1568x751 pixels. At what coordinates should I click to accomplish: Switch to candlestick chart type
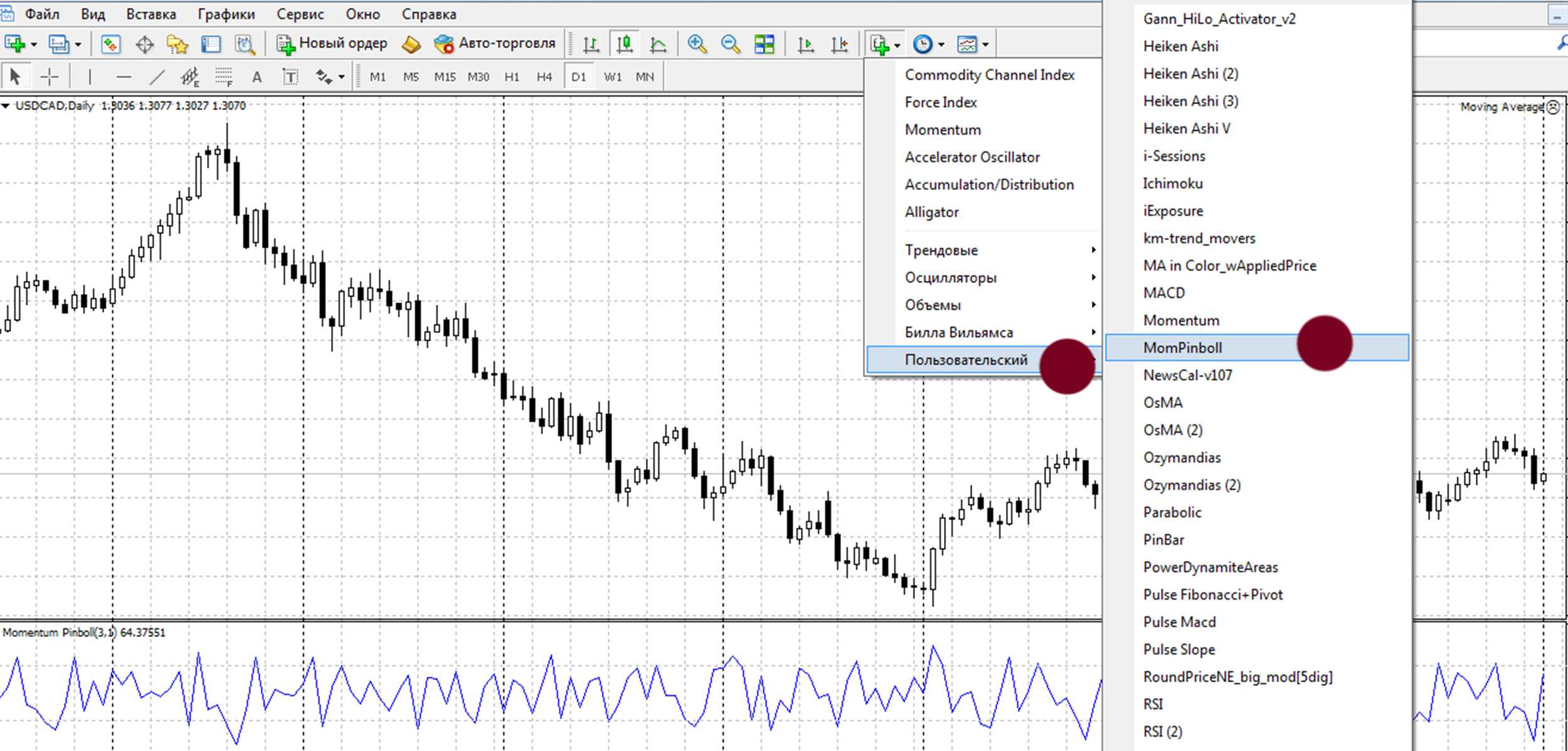coord(625,44)
